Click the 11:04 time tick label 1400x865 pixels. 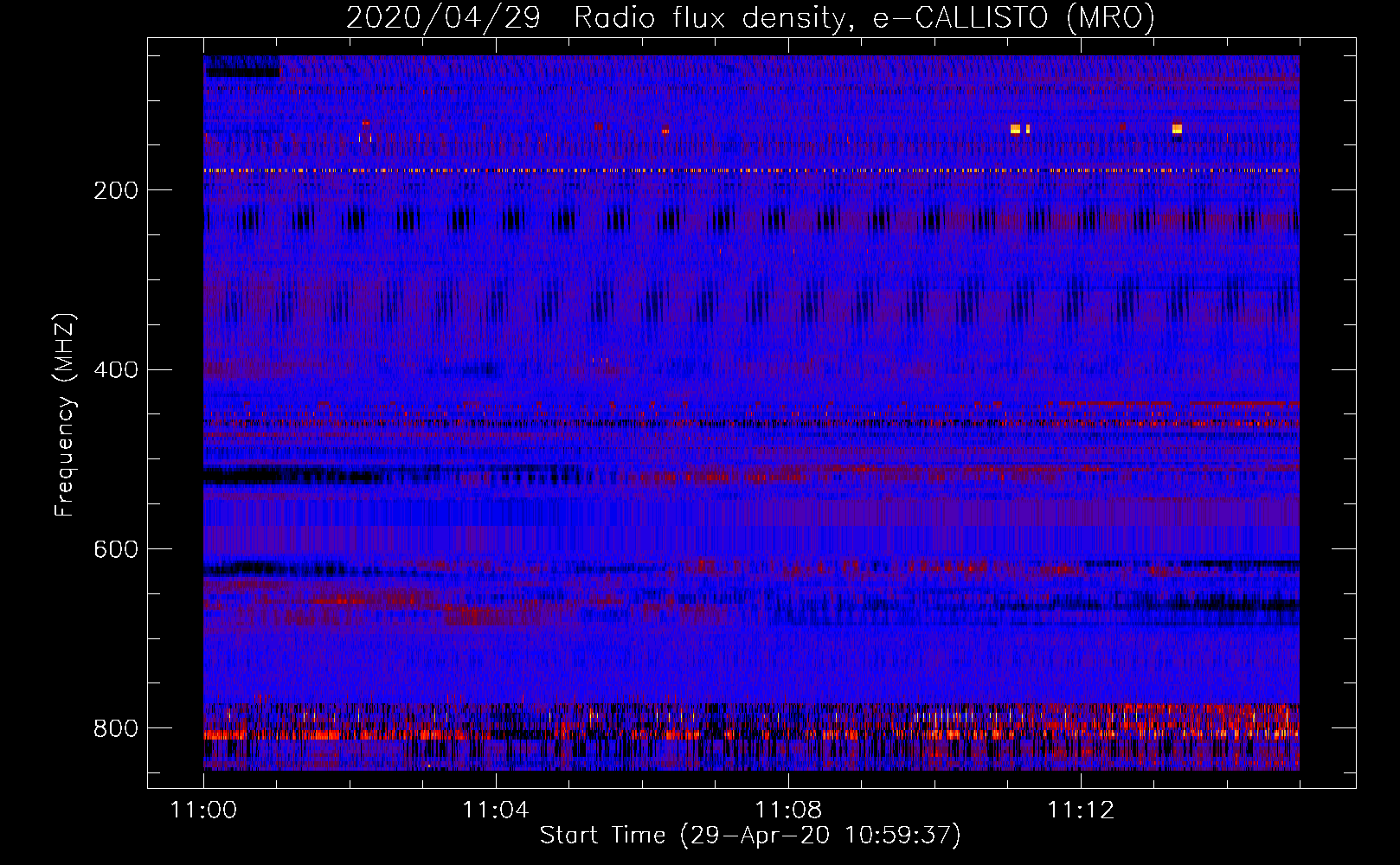pyautogui.click(x=496, y=811)
